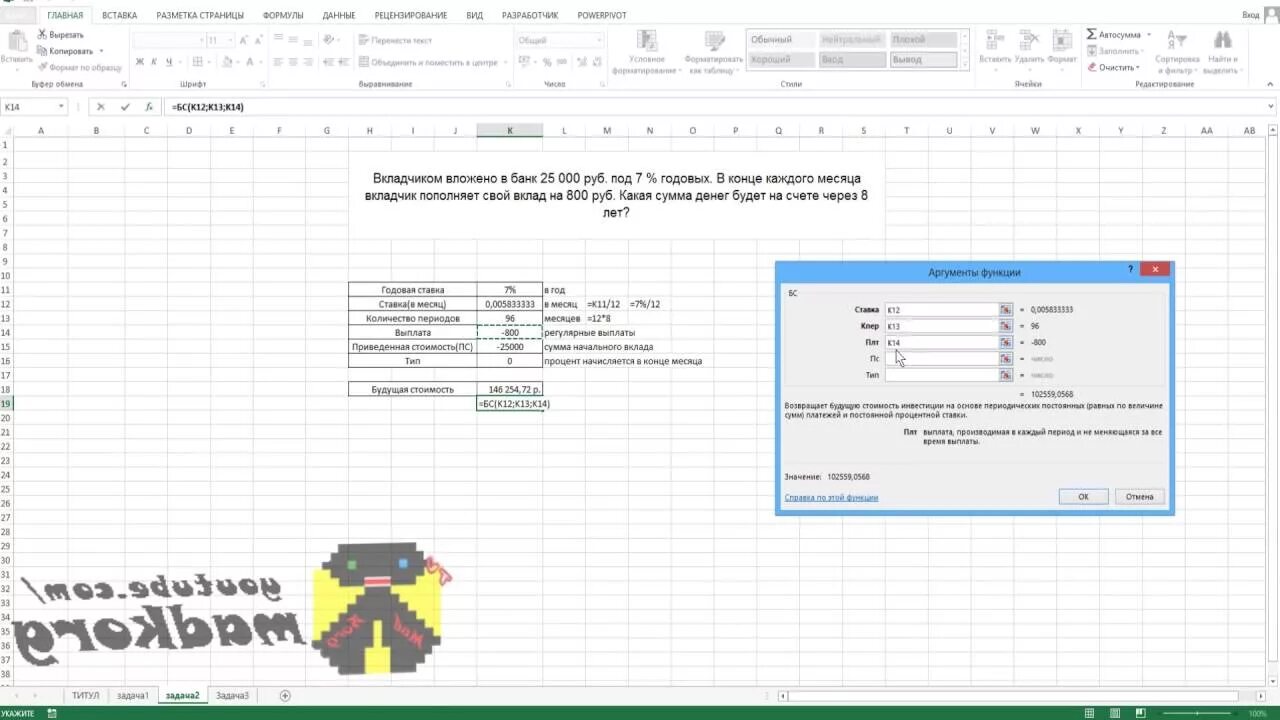Toggle underline (Ч) formatting
Image resolution: width=1280 pixels, height=720 pixels.
pyautogui.click(x=168, y=62)
